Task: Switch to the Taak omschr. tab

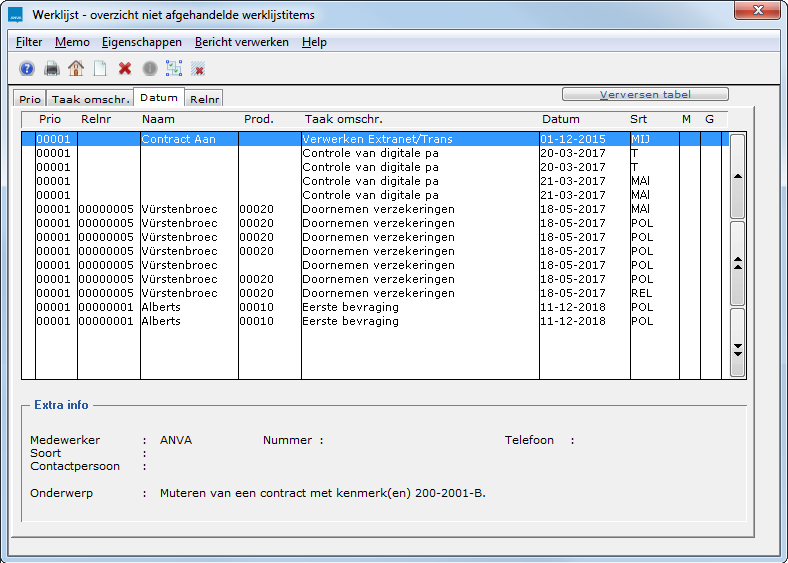Action: pos(90,99)
